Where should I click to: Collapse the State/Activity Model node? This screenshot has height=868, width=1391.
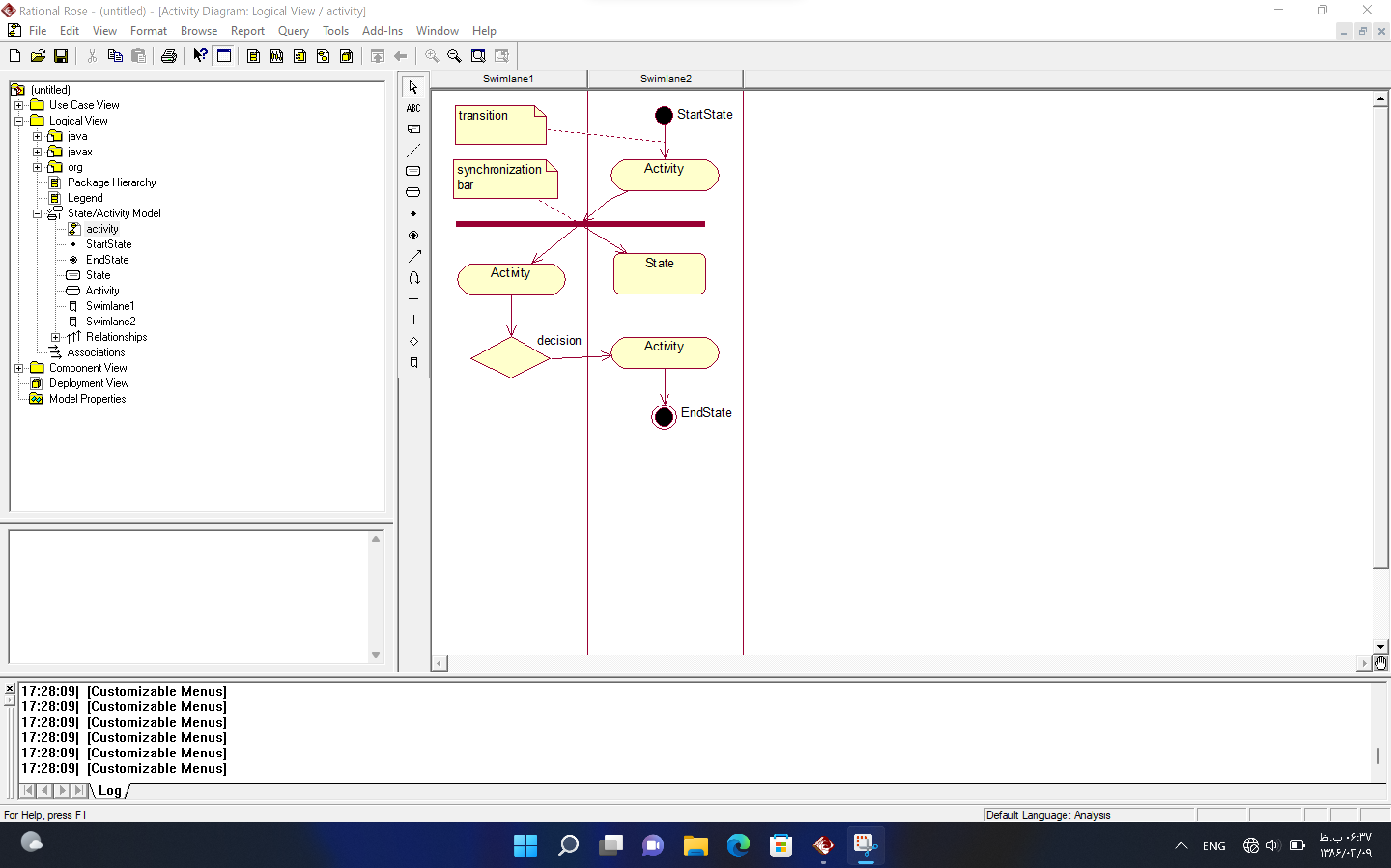pos(37,213)
